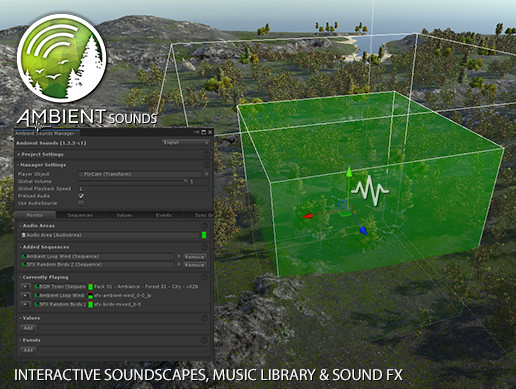Click the red X-axis gizmo arrow
Viewport: 516px width, 389px height.
point(308,216)
